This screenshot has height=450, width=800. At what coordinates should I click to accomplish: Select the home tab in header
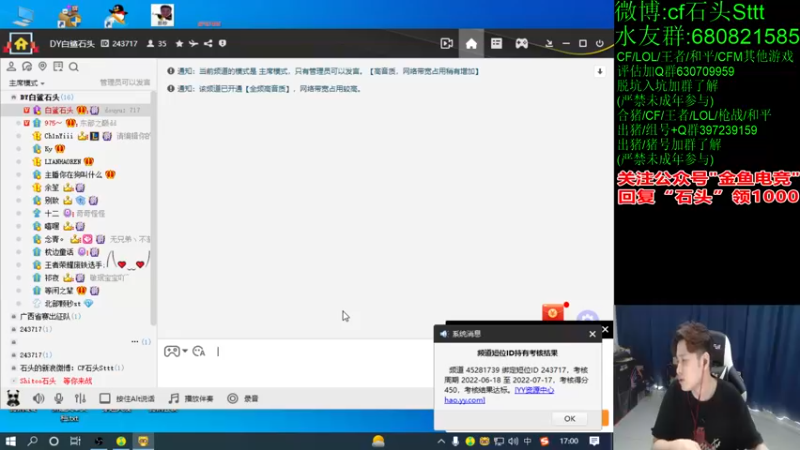pyautogui.click(x=471, y=43)
